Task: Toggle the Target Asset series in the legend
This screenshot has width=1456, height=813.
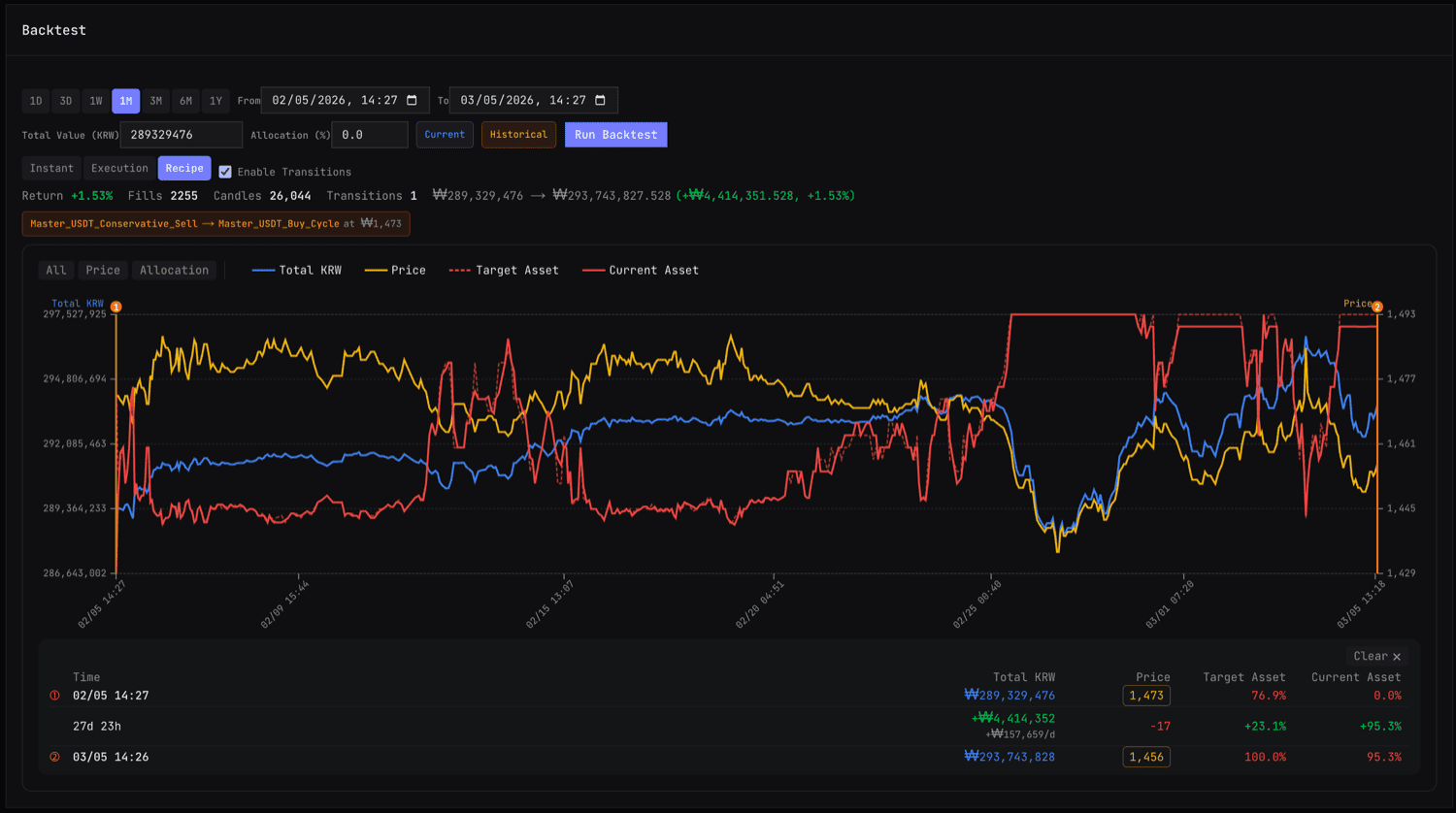Action: click(x=505, y=270)
